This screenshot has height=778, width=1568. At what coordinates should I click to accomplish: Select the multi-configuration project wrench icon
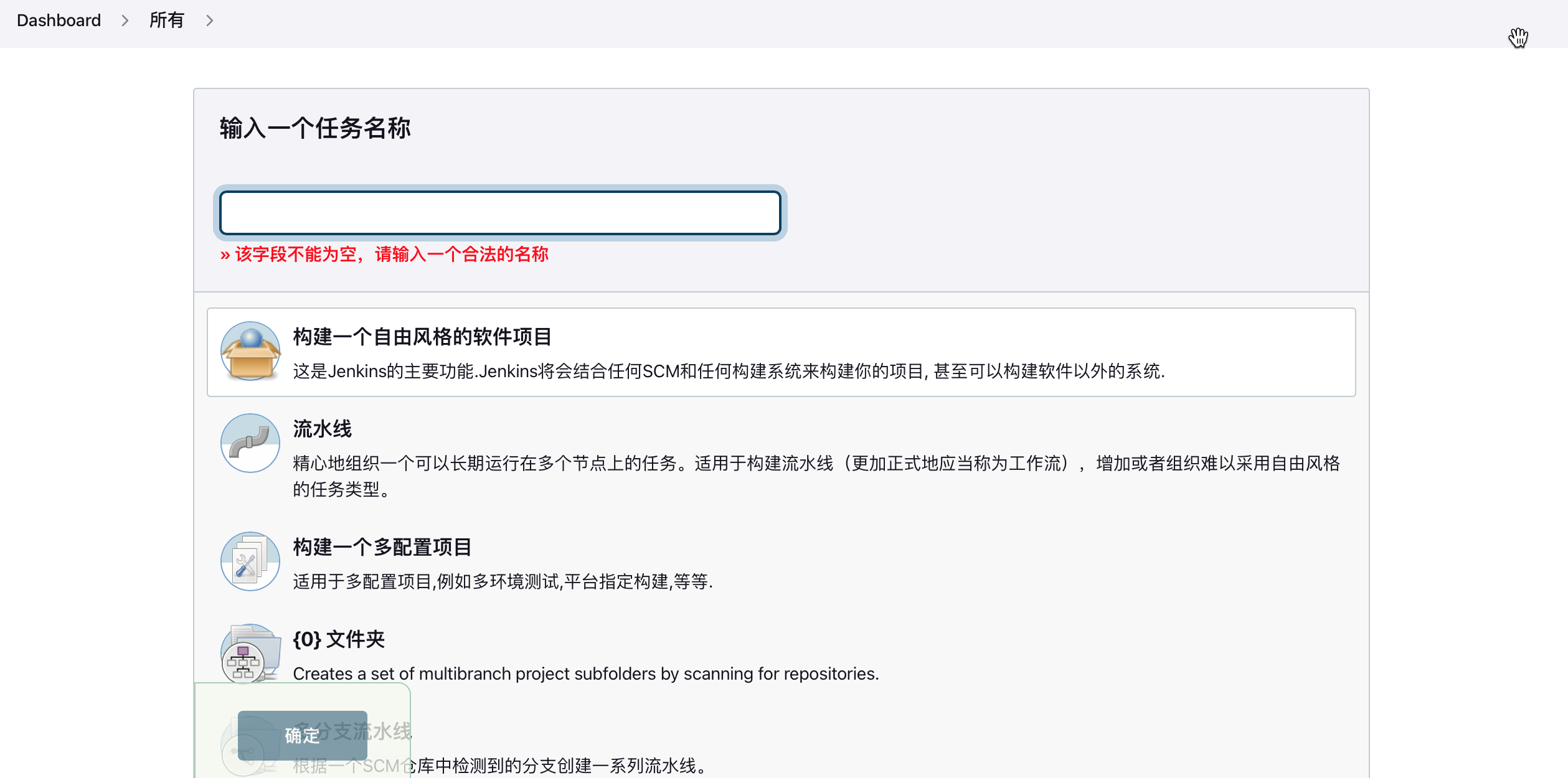pos(250,561)
